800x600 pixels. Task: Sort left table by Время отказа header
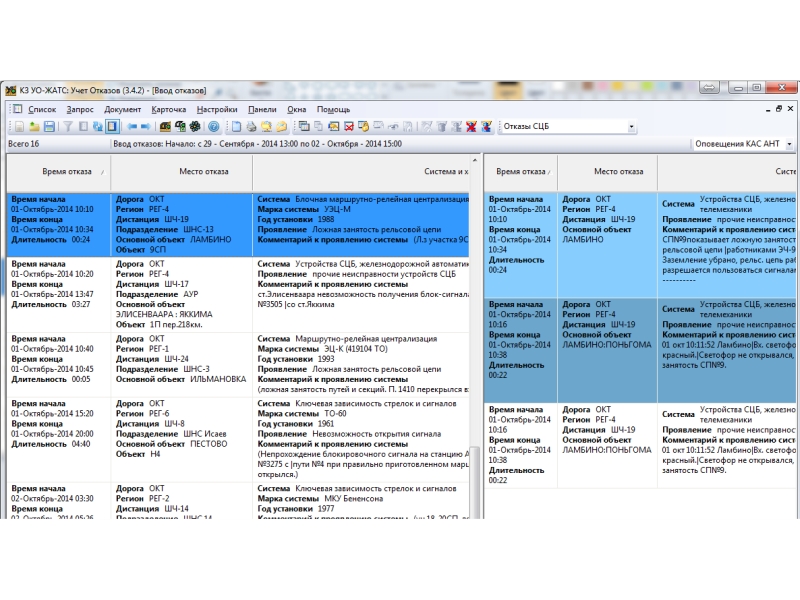(x=59, y=172)
